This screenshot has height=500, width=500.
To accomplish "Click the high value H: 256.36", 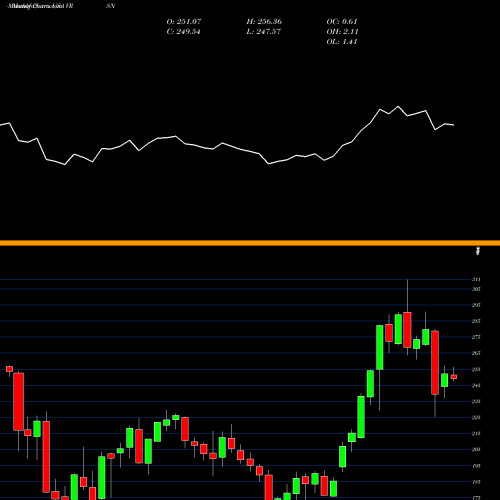I will coord(264,22).
